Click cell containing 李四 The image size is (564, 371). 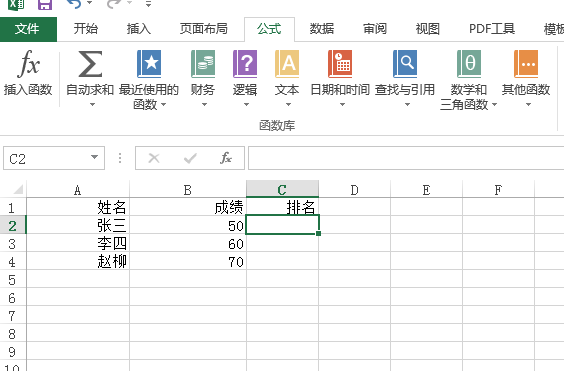pyautogui.click(x=78, y=243)
